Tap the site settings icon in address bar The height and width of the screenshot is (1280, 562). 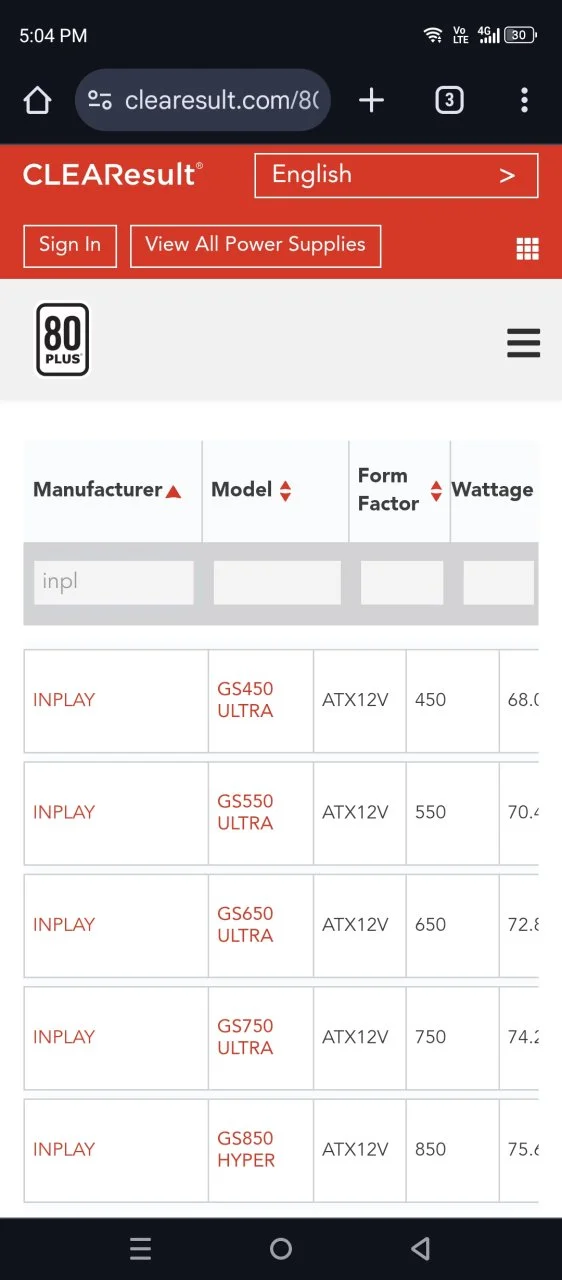(x=100, y=100)
